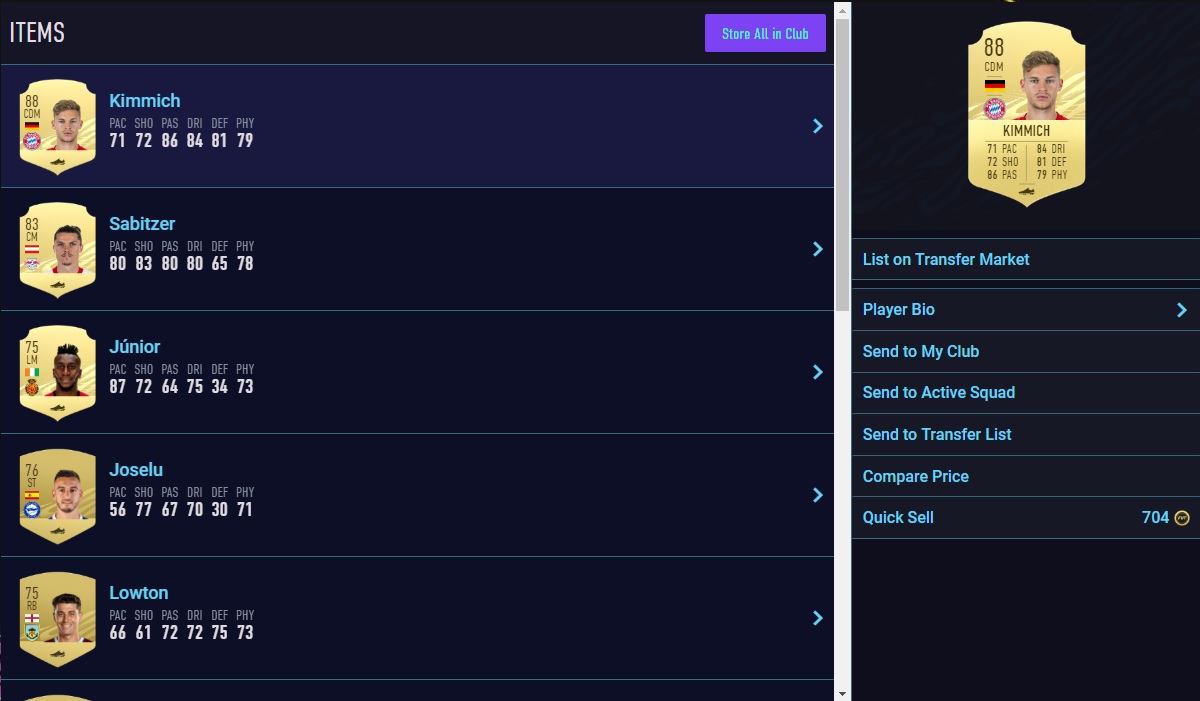
Task: Select Júnior card thumbnail in list
Action: coord(58,372)
